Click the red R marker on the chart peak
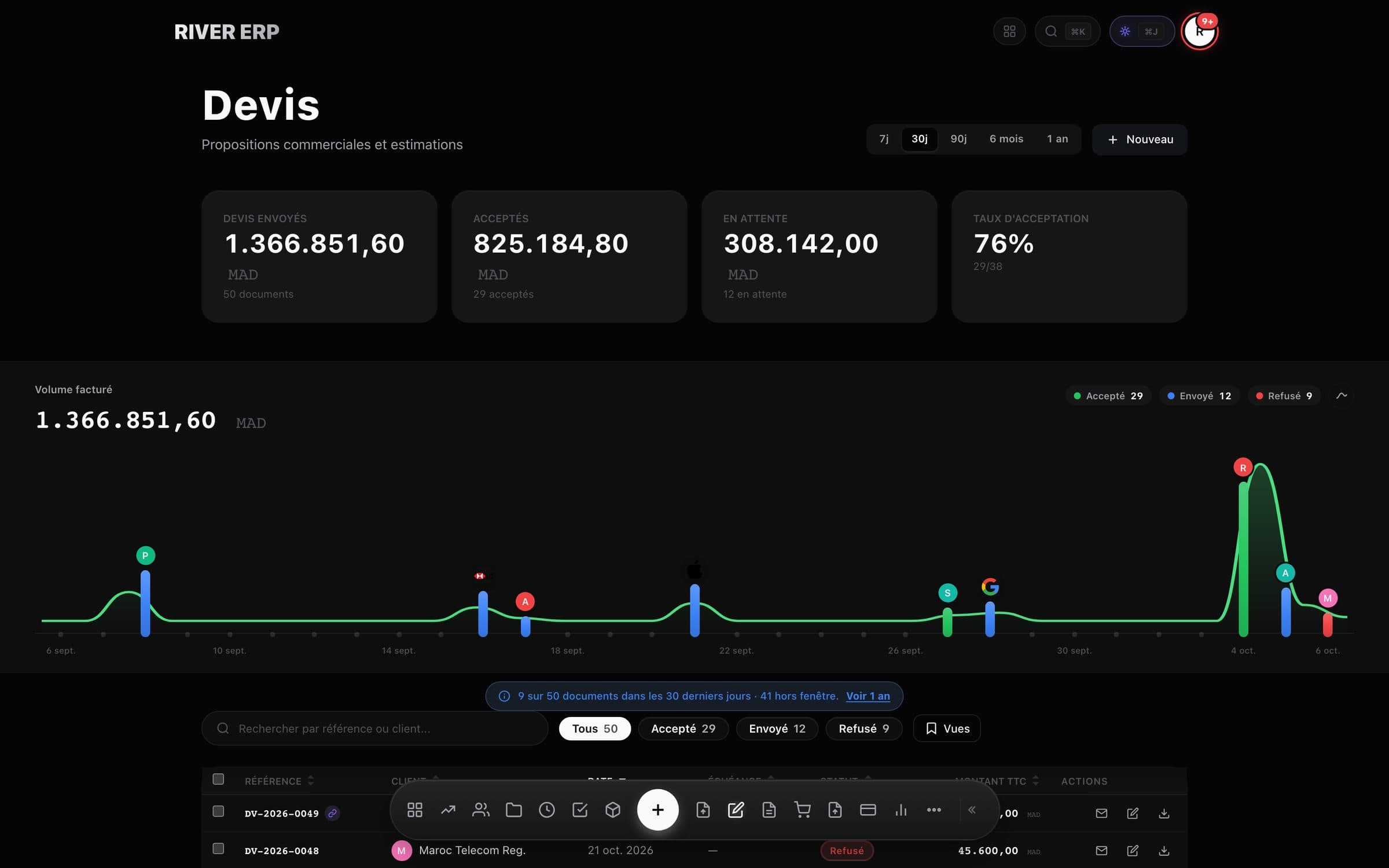The height and width of the screenshot is (868, 1389). click(1243, 468)
